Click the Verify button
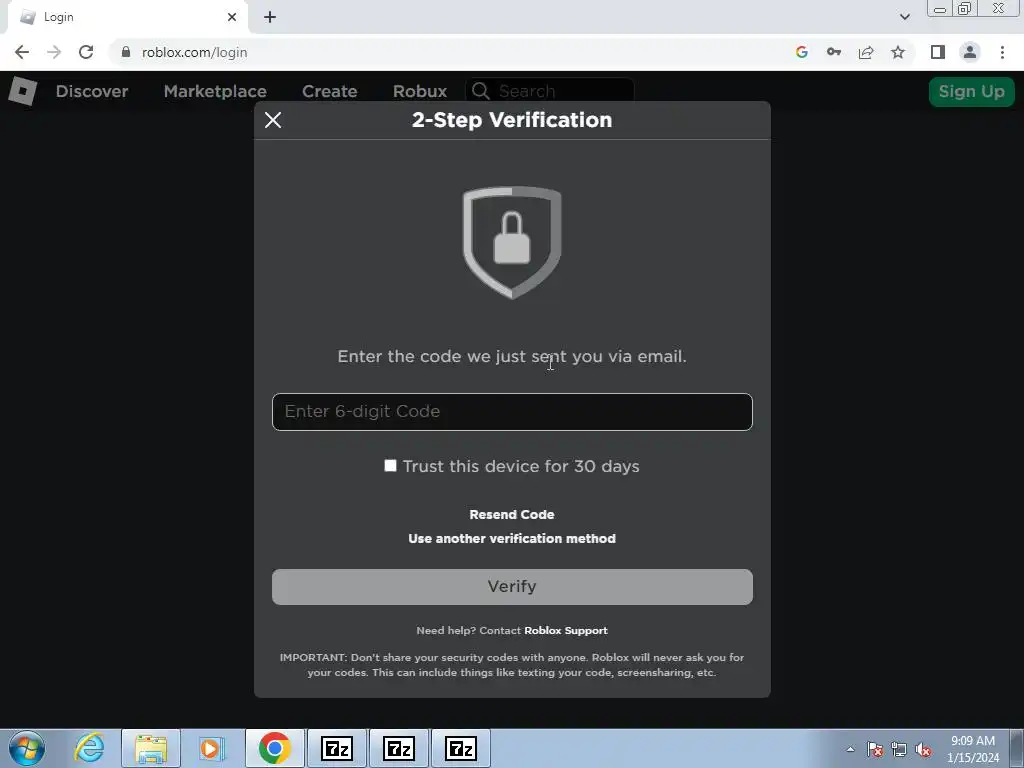Image resolution: width=1024 pixels, height=768 pixels. (512, 586)
